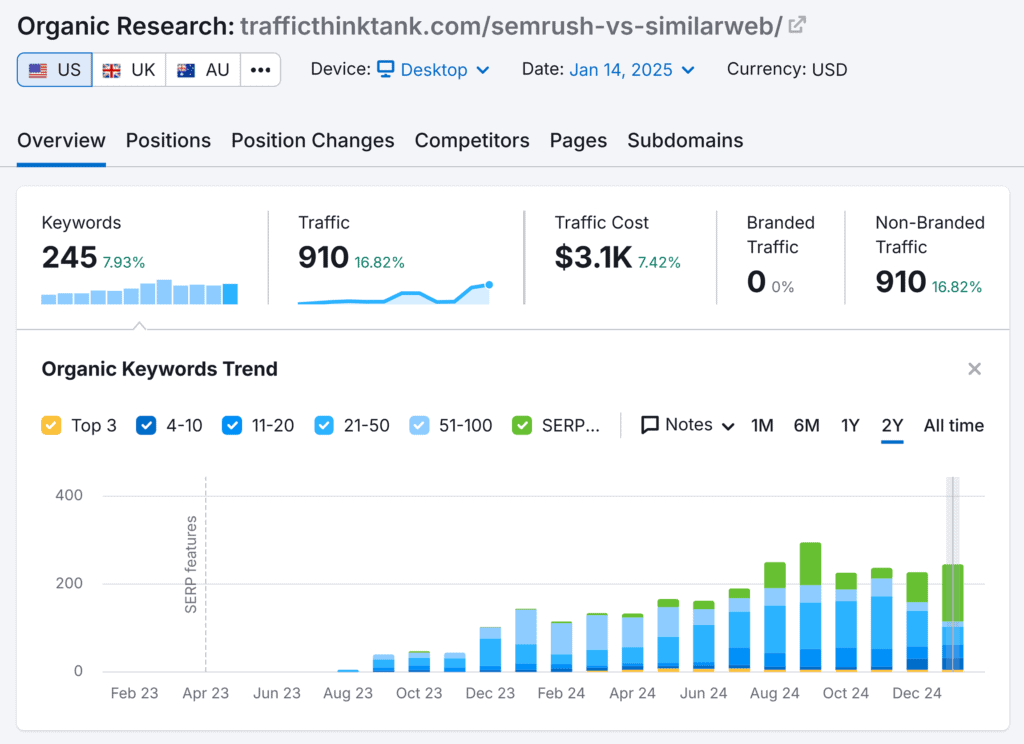
Task: Close the Organic Keywords Trend panel
Action: click(974, 368)
